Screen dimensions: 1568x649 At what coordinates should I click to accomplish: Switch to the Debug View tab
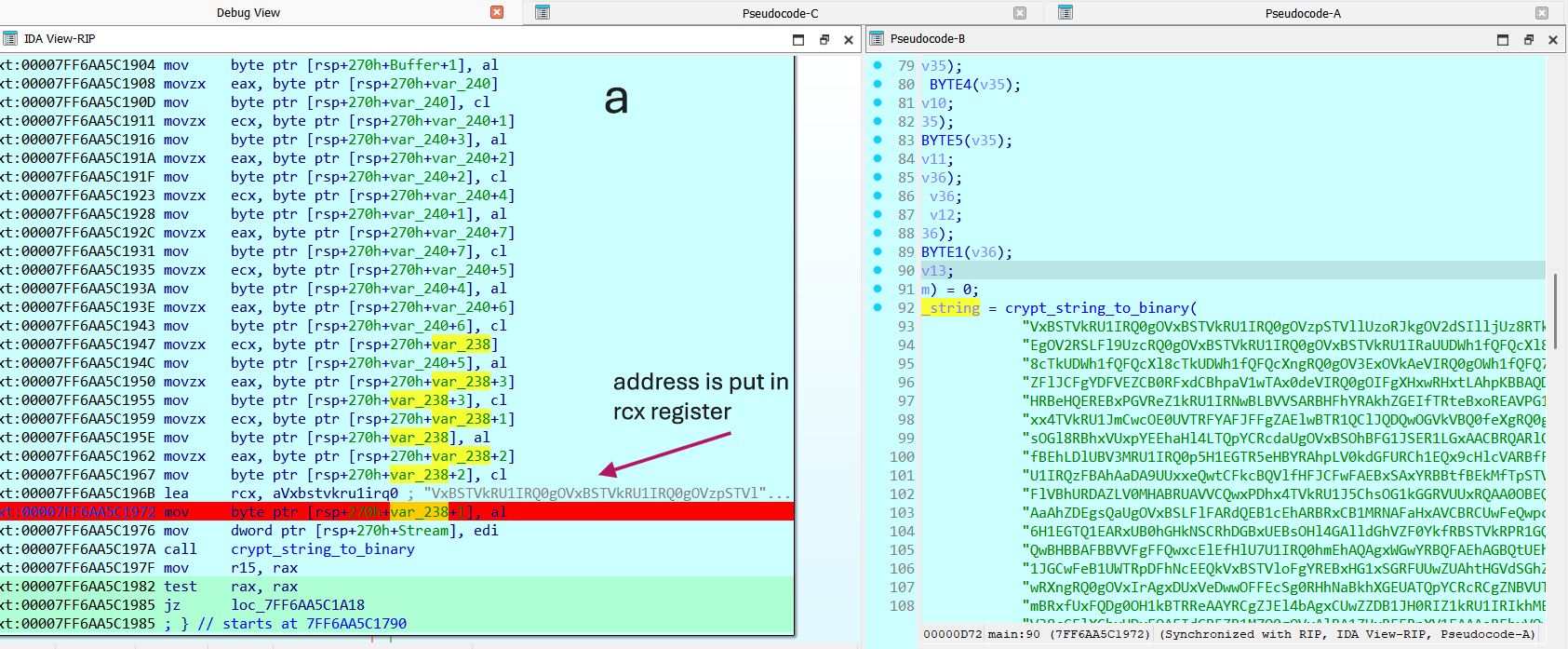[x=248, y=13]
